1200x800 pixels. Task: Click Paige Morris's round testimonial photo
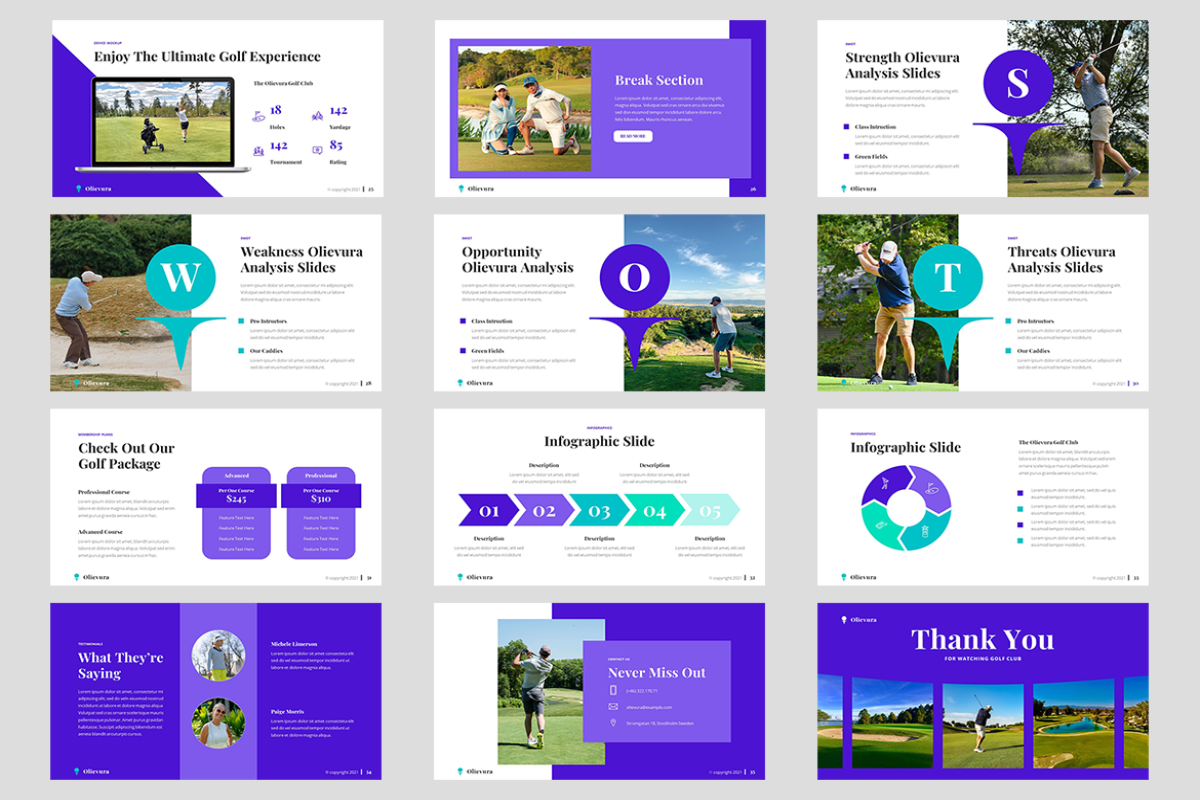coord(218,723)
